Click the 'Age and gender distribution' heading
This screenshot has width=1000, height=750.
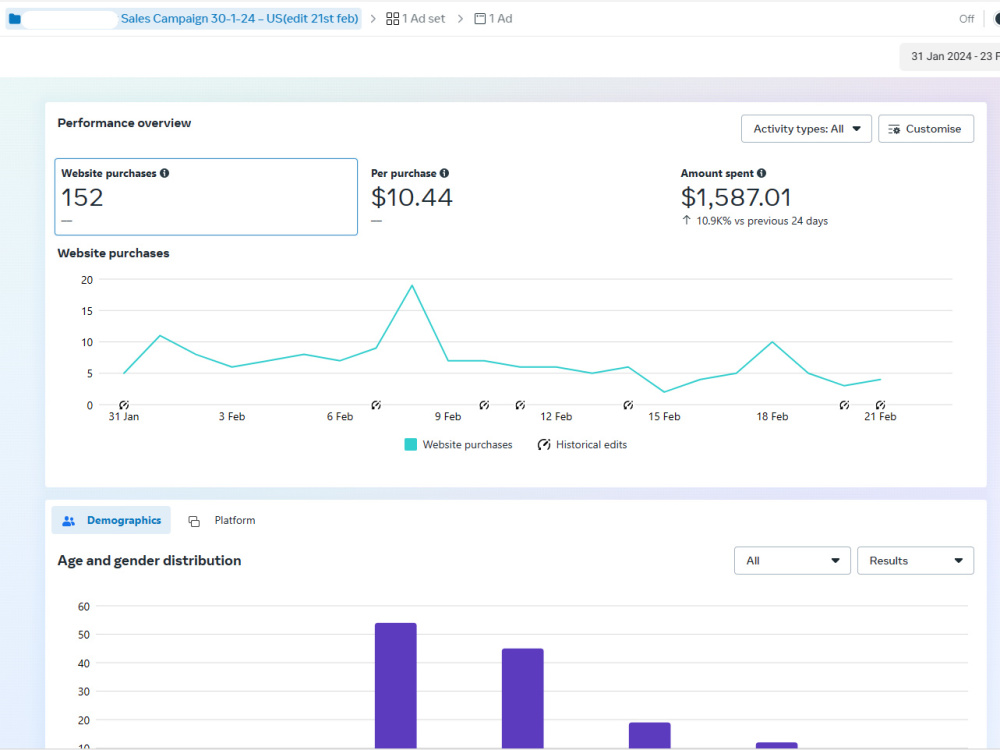[149, 561]
